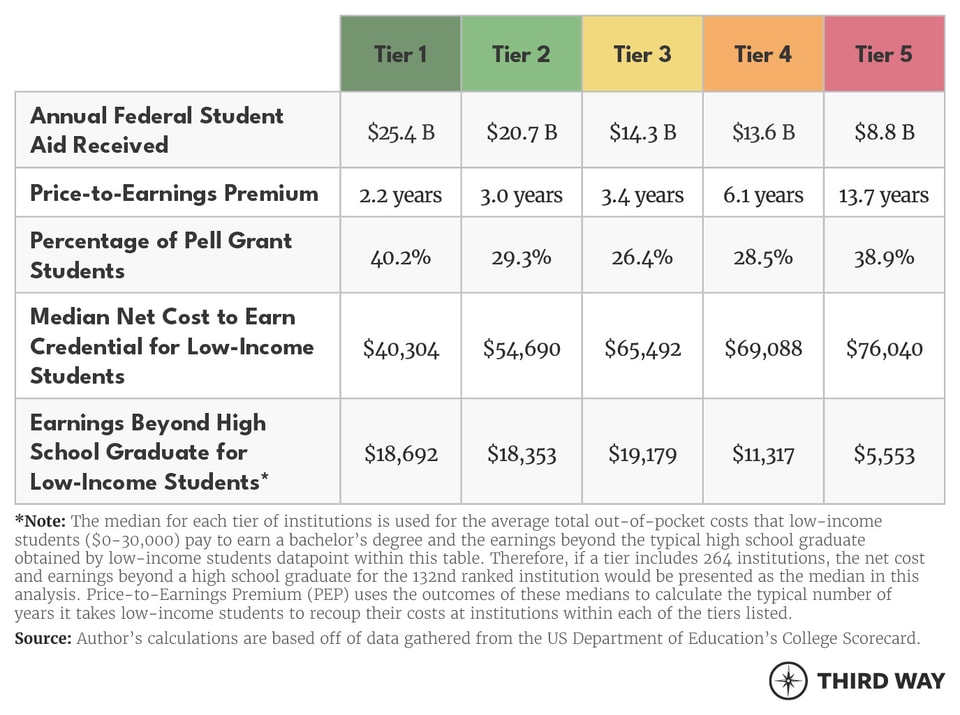The height and width of the screenshot is (715, 960).
Task: Select the orange Tier 4 header cell
Action: click(x=763, y=54)
